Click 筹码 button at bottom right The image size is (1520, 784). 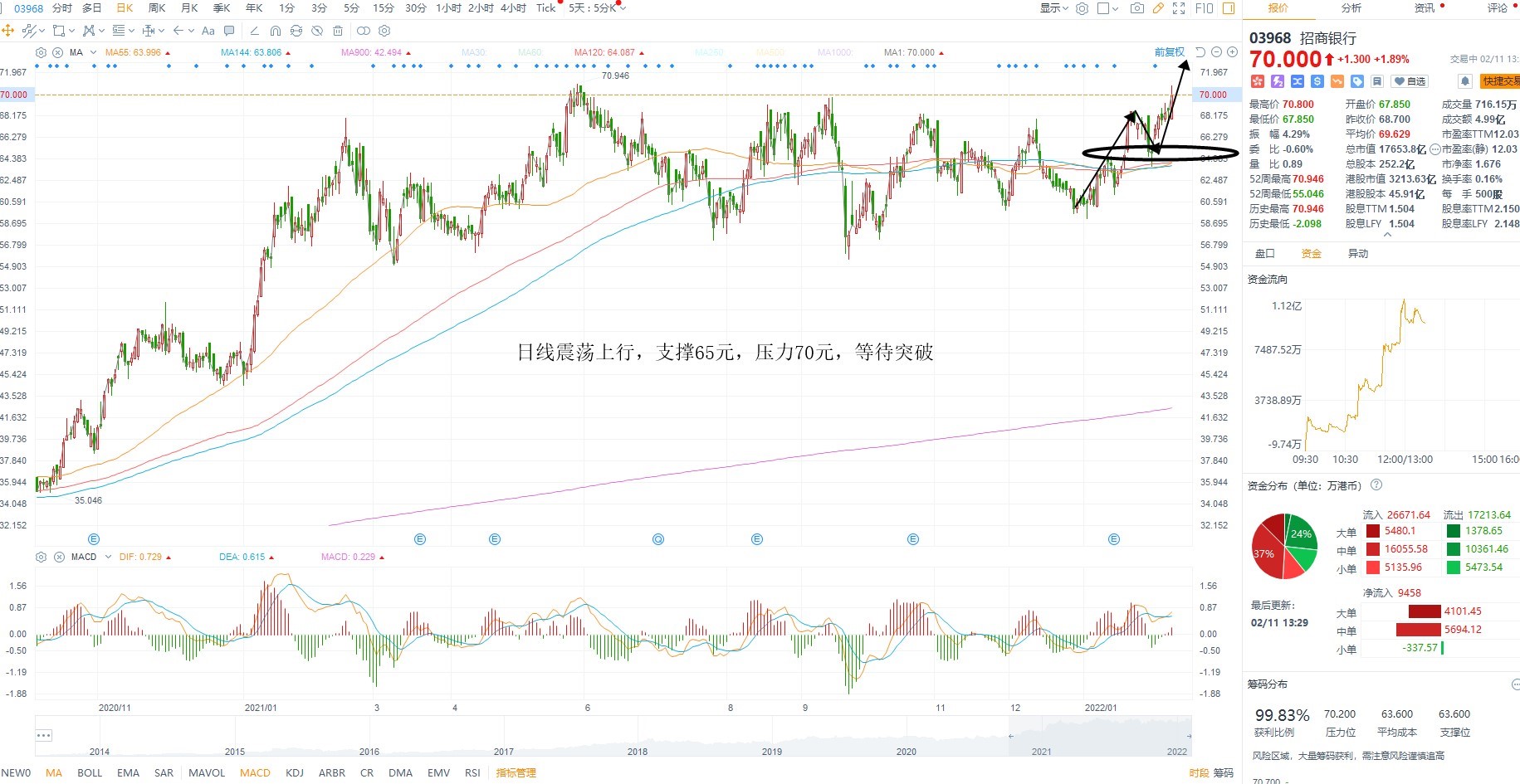point(1224,772)
